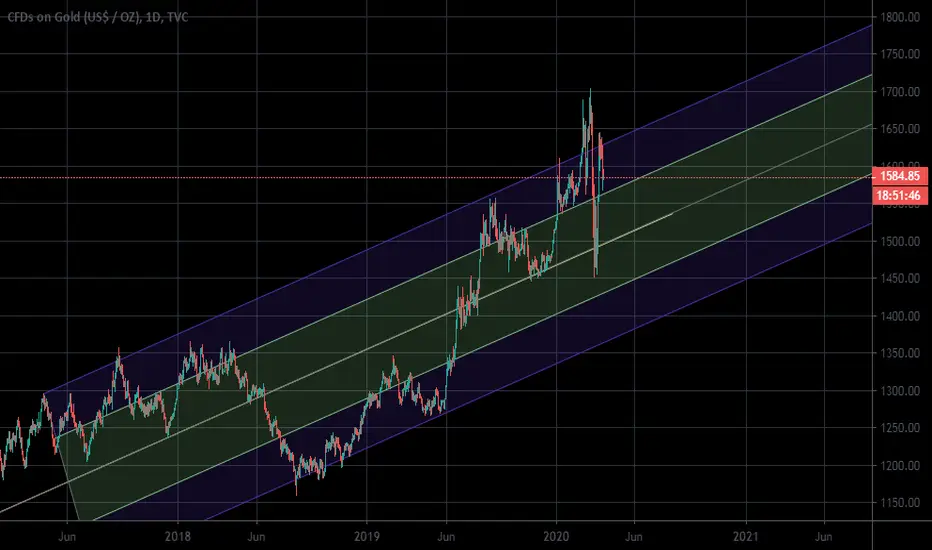Click the 1650.00 price axis label
The height and width of the screenshot is (550, 932).
[x=899, y=129]
